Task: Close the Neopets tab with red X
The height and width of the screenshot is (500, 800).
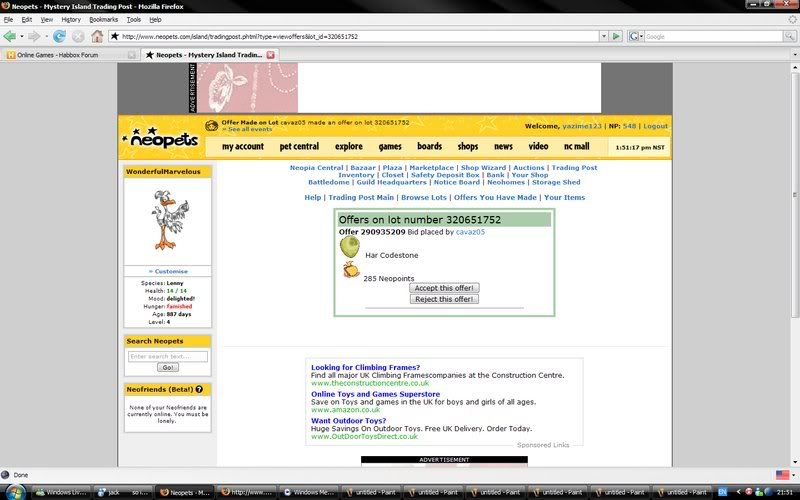Action: (x=270, y=54)
